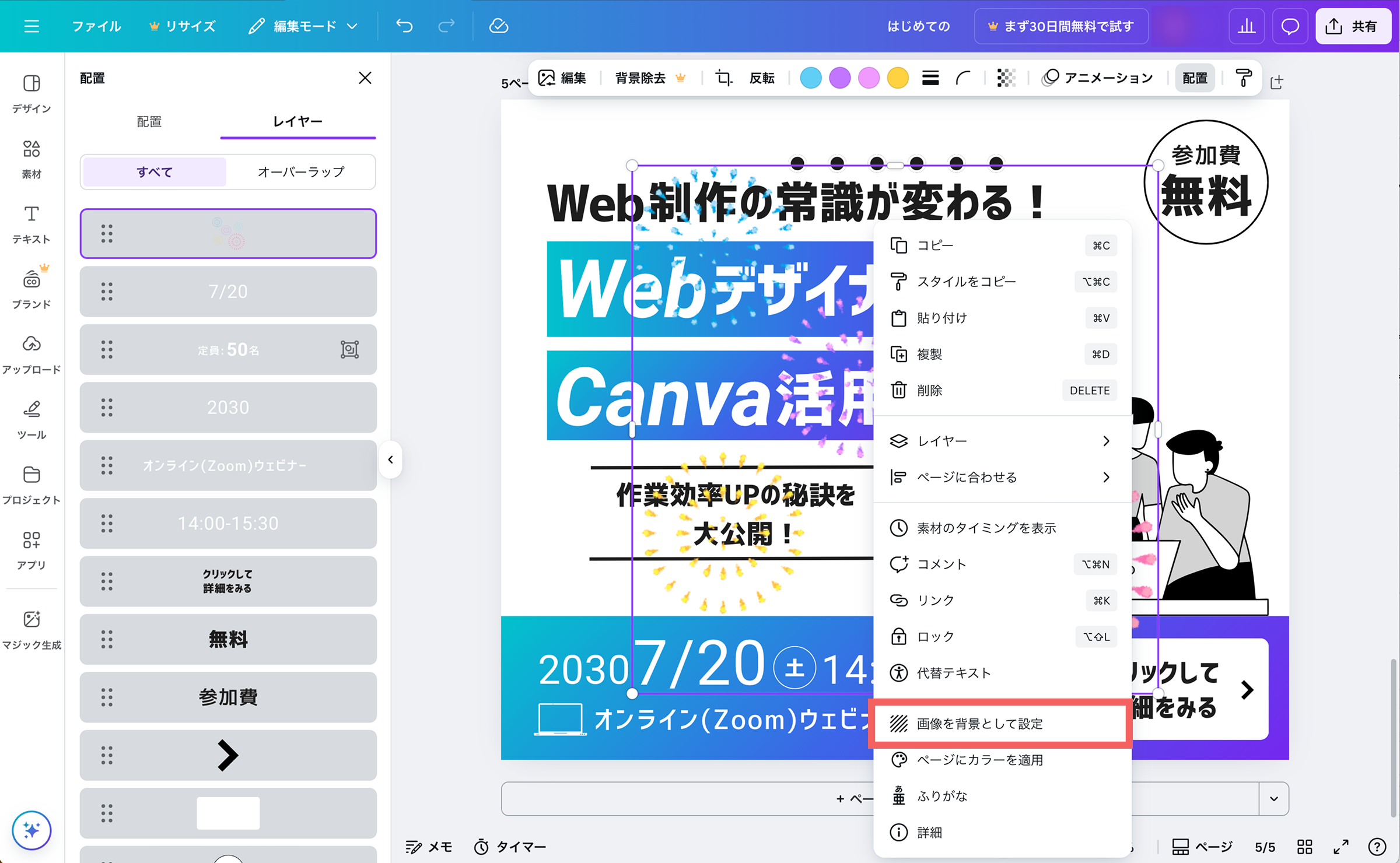The height and width of the screenshot is (863, 1400).
Task: Select the 7/20 layer row
Action: pos(228,292)
